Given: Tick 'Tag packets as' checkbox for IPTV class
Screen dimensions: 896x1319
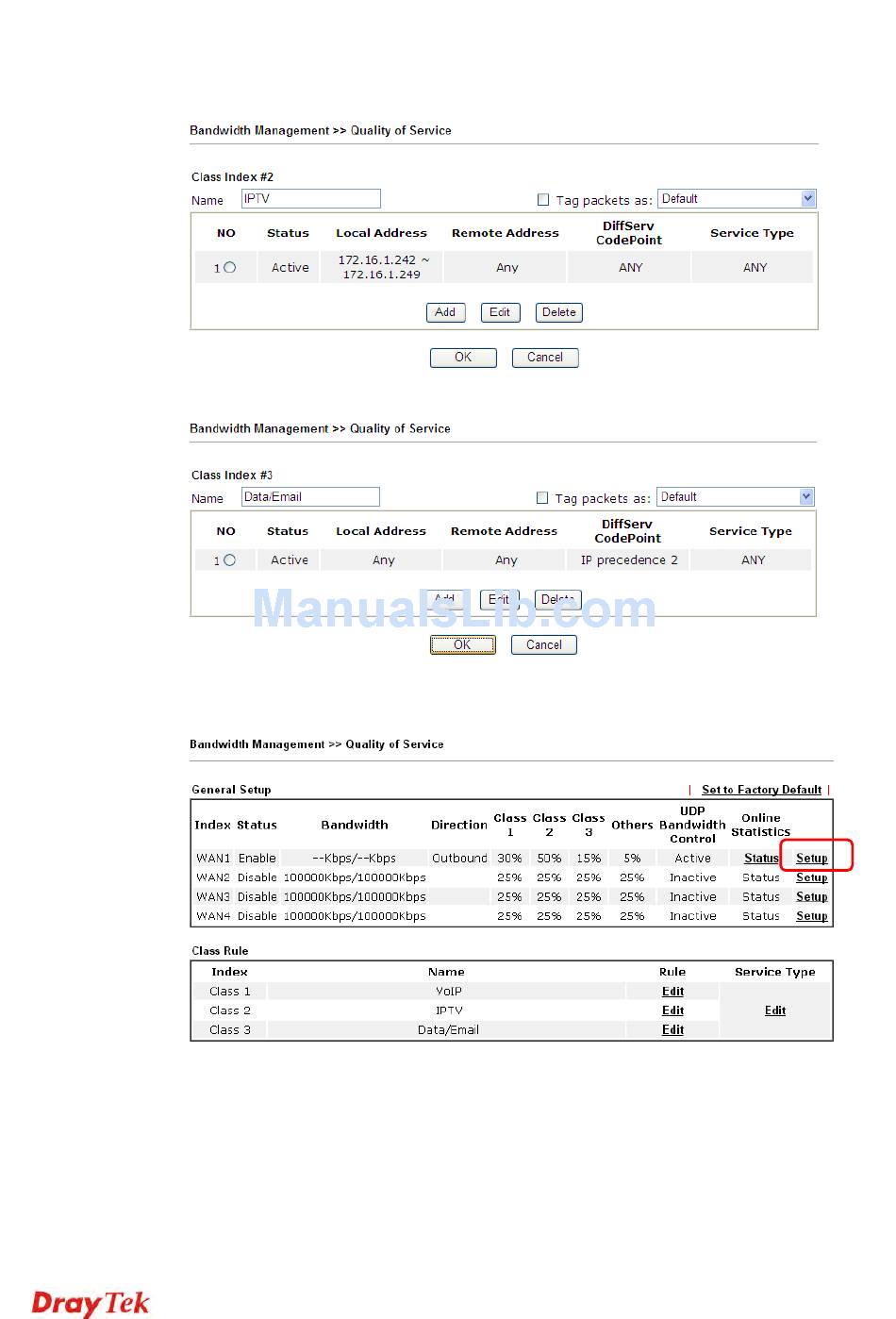Looking at the screenshot, I should [x=542, y=200].
